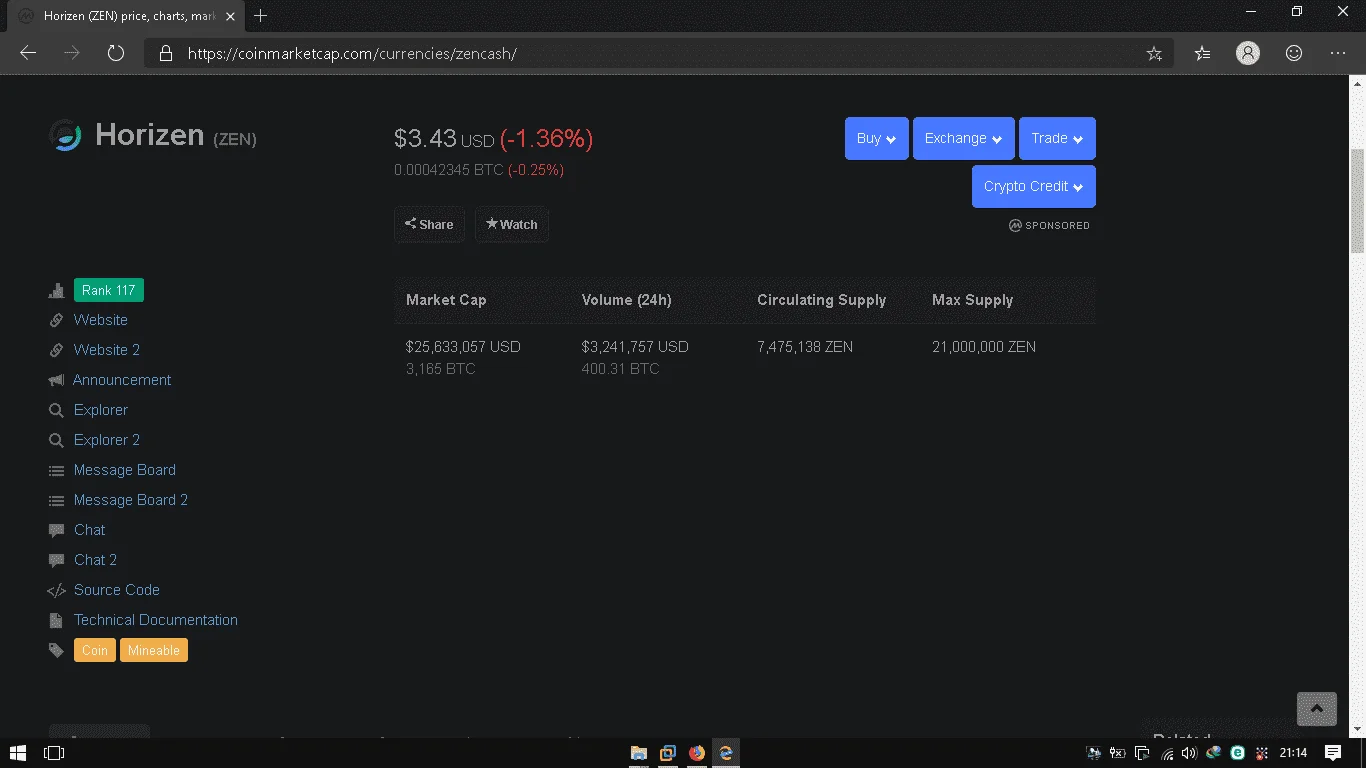Click the rank bar chart icon
The image size is (1366, 768).
(56, 291)
